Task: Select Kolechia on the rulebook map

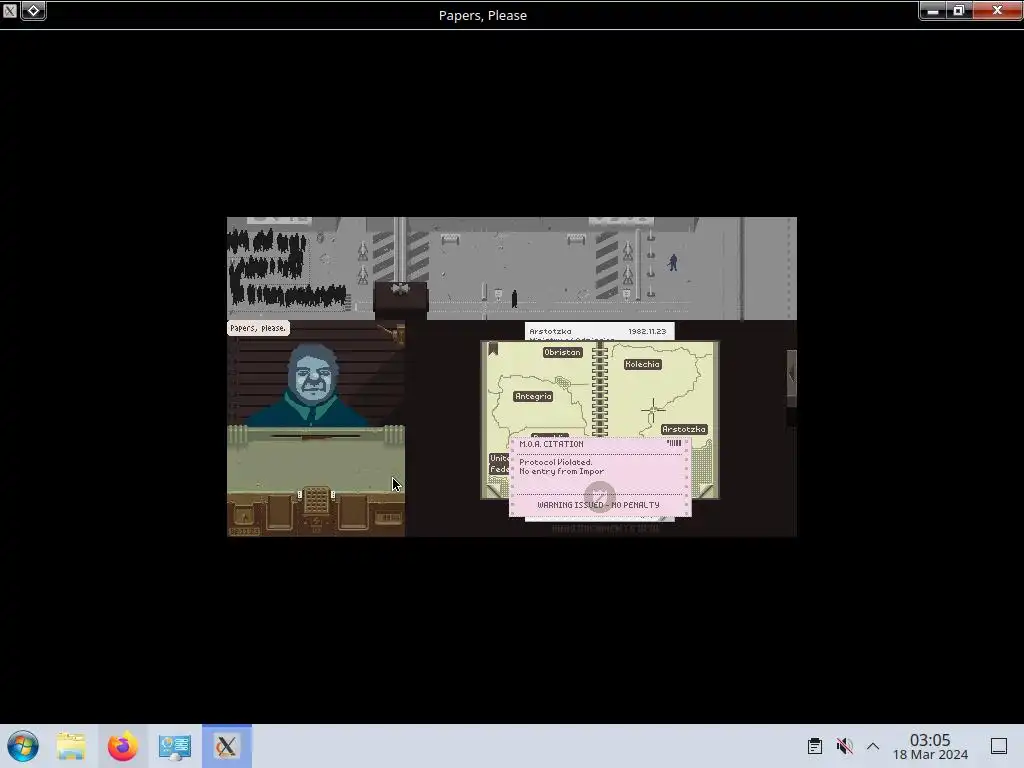Action: (642, 364)
